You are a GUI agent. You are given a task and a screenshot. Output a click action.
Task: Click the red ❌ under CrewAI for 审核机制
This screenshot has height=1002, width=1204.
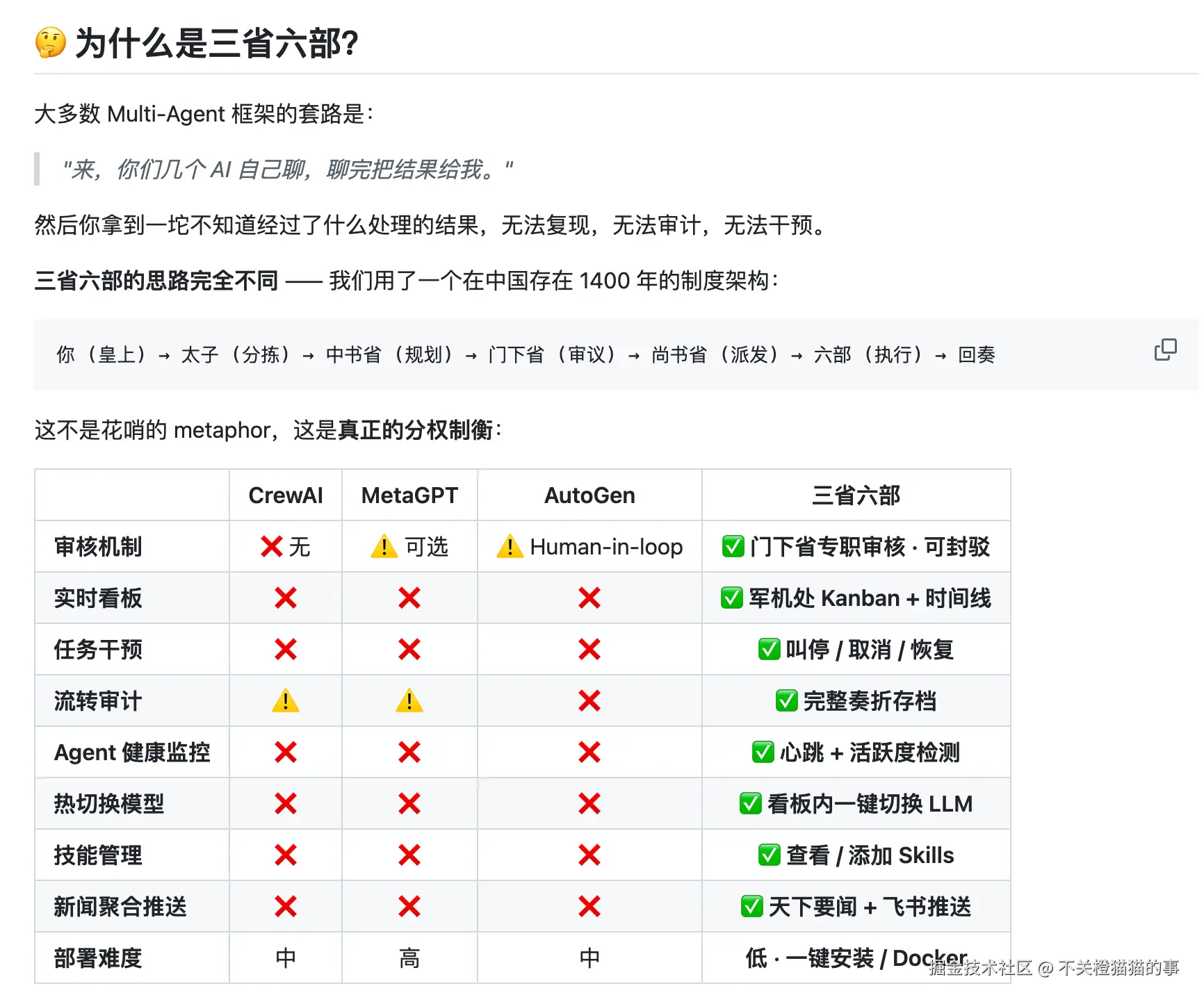[270, 547]
